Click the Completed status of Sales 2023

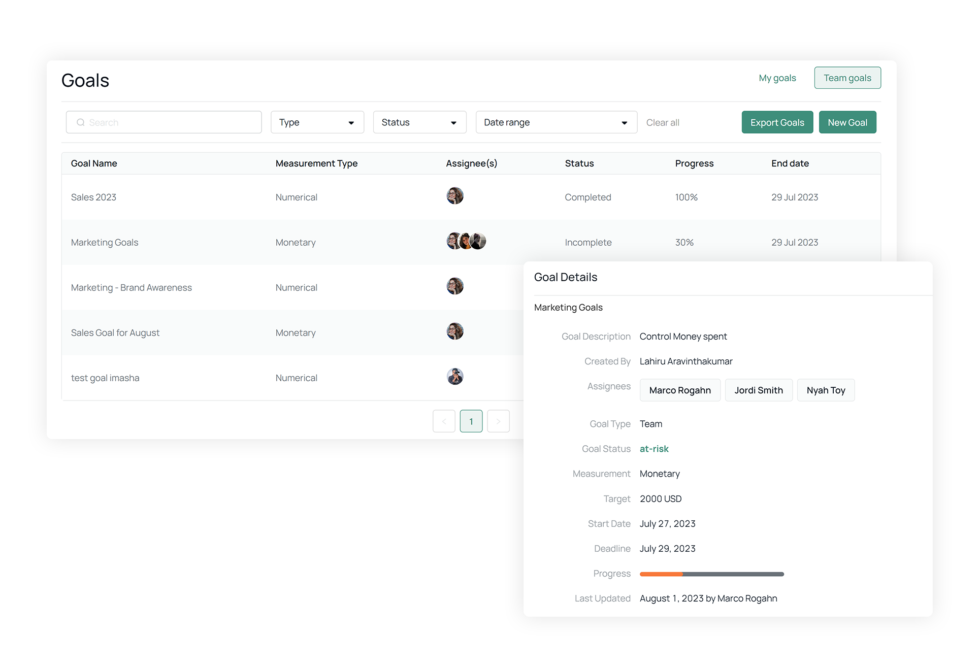588,197
